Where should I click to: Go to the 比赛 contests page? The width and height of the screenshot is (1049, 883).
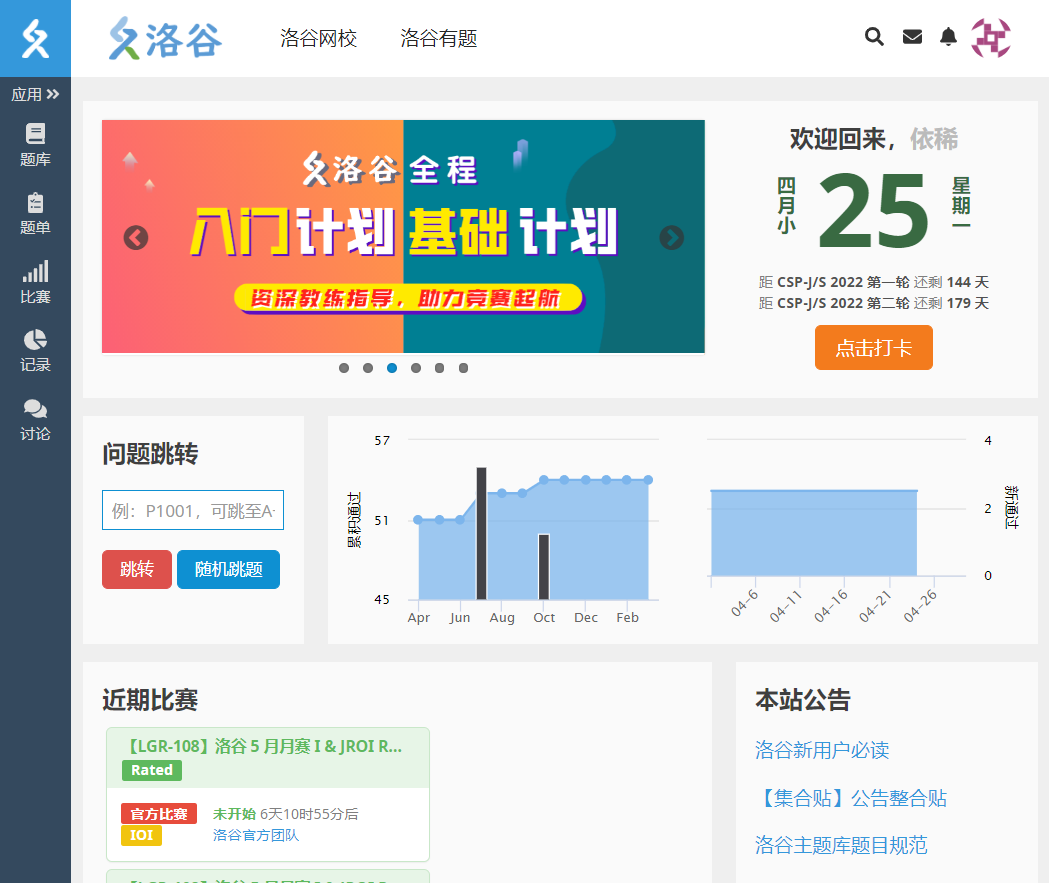[35, 282]
